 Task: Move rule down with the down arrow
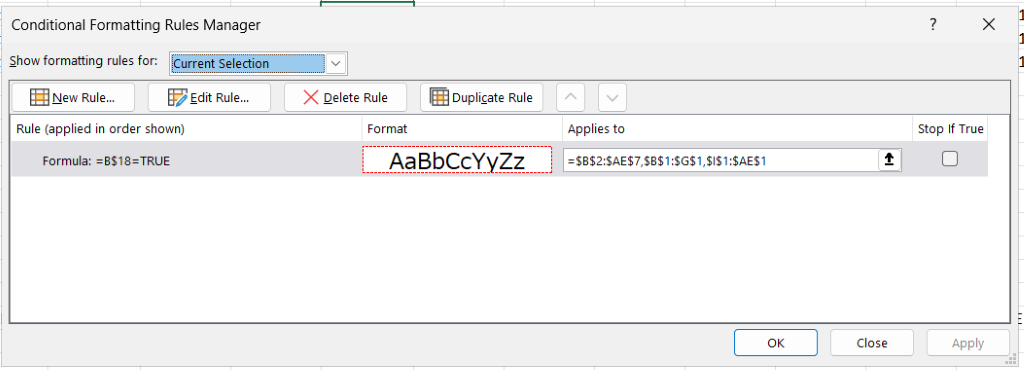pos(613,98)
